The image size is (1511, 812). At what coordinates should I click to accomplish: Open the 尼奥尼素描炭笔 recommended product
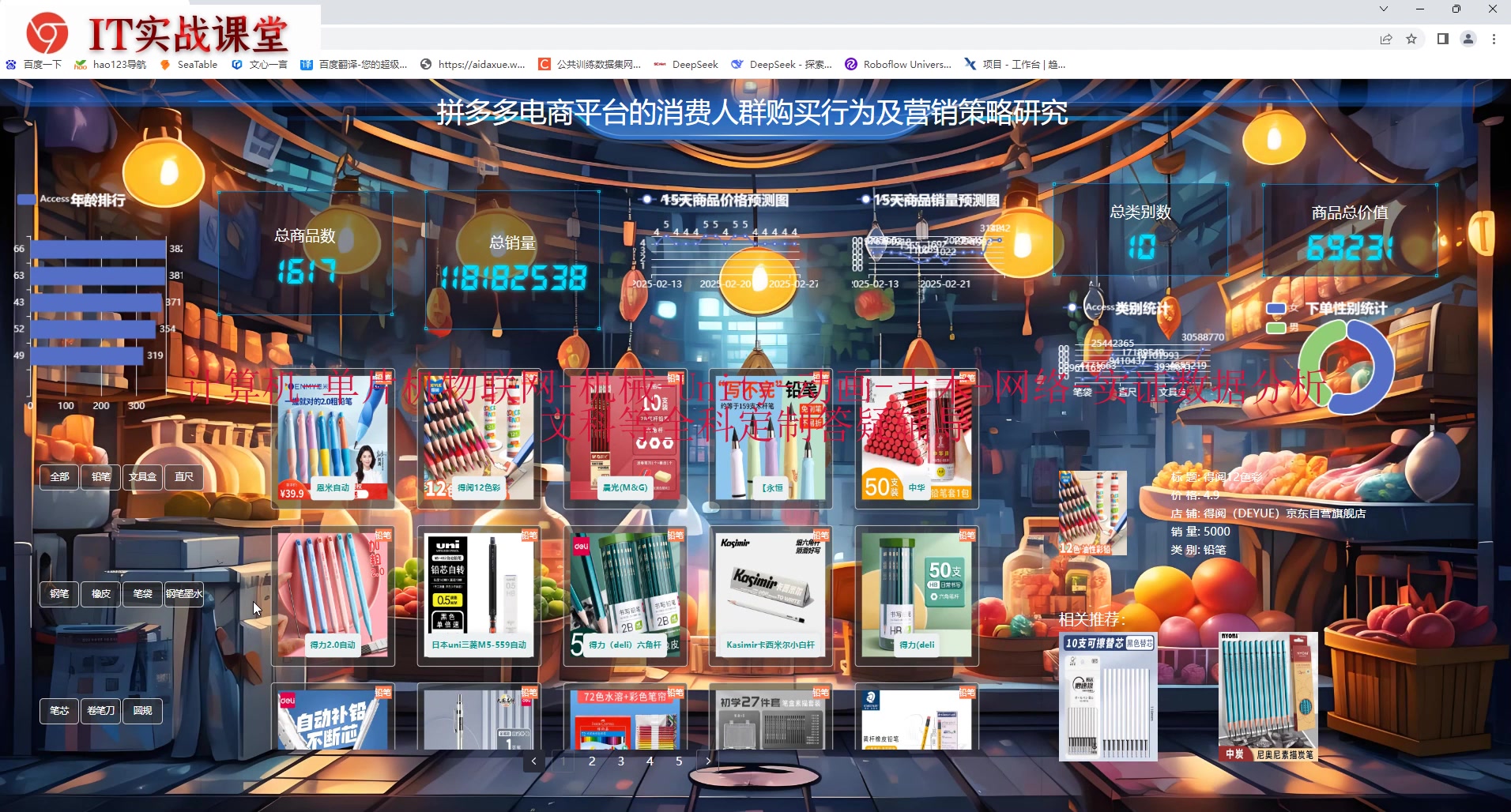(1268, 697)
